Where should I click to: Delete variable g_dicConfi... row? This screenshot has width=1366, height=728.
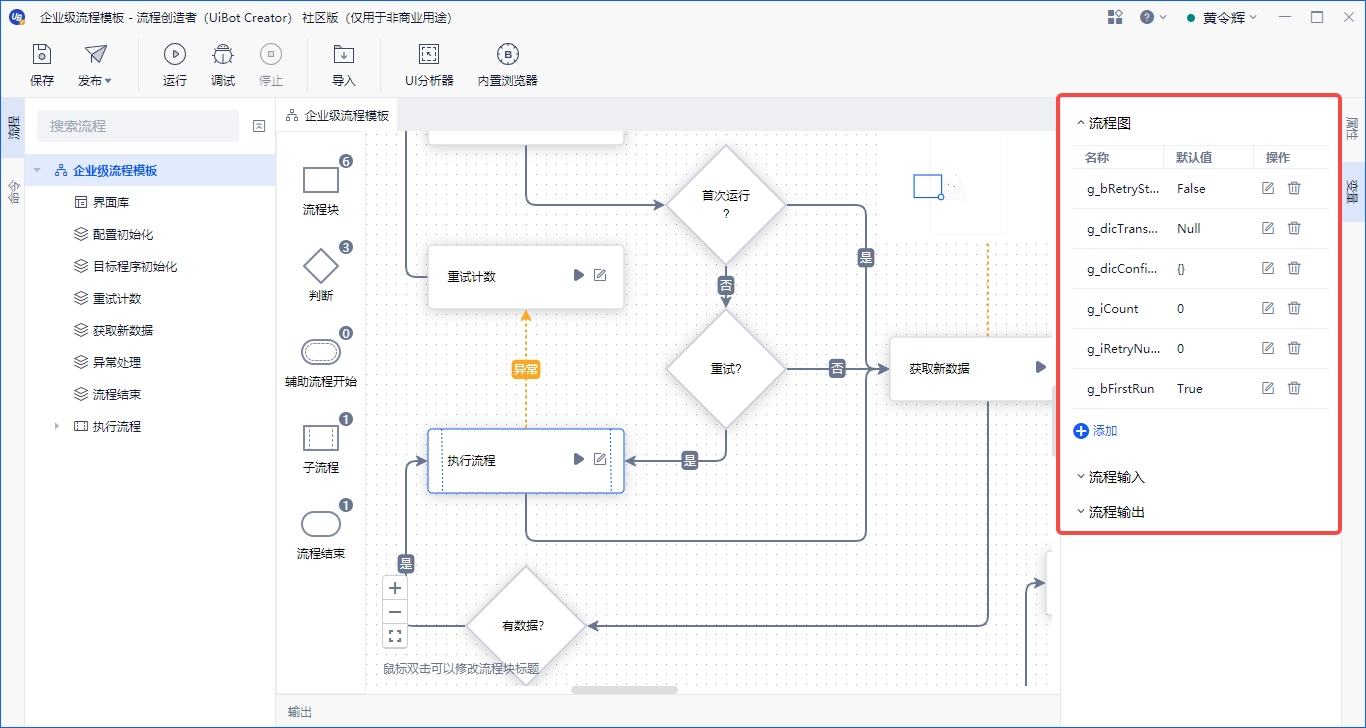click(1294, 268)
